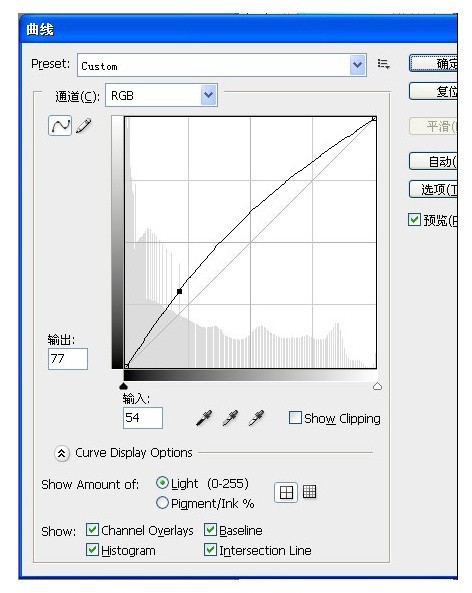Image resolution: width=472 pixels, height=593 pixels.
Task: Pick the black point eyedropper
Action: [x=204, y=418]
